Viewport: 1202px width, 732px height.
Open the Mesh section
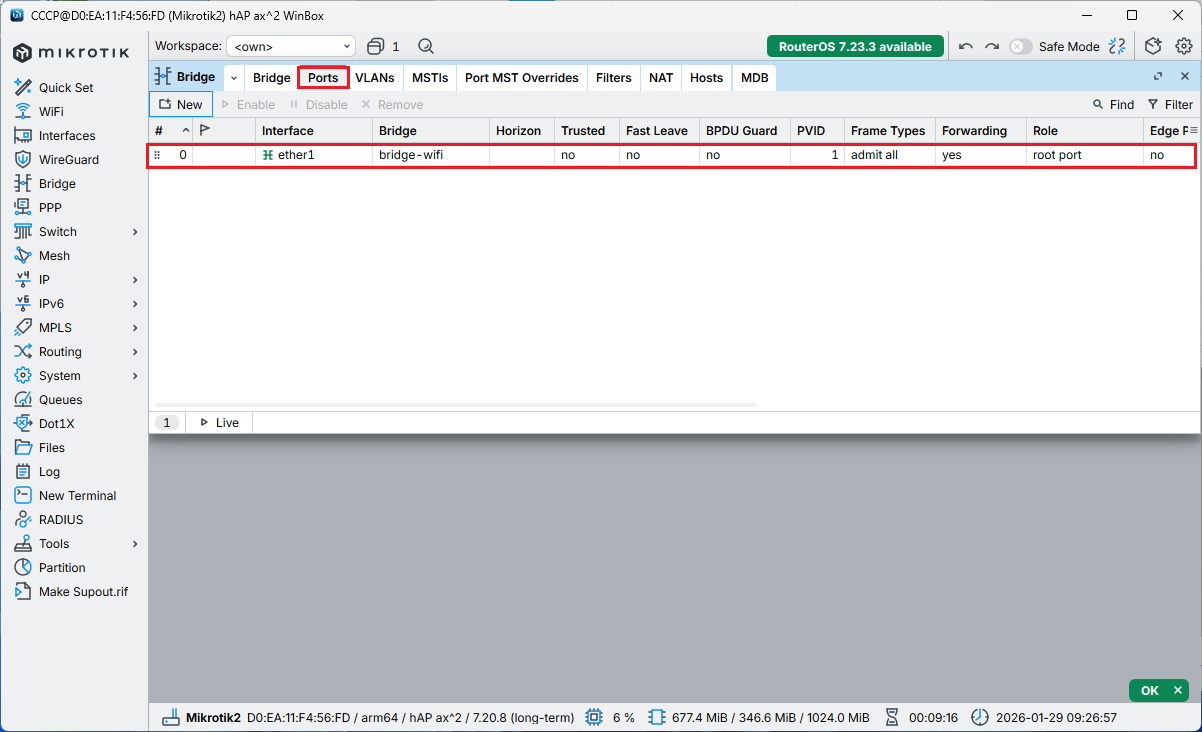click(54, 255)
